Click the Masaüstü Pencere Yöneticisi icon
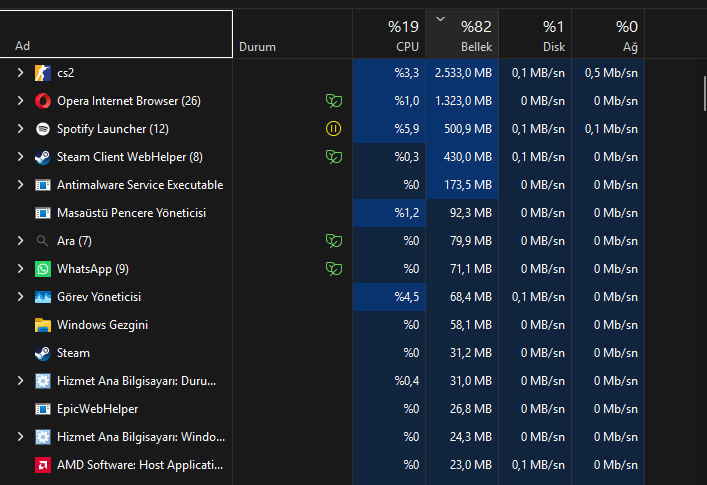 (x=43, y=213)
